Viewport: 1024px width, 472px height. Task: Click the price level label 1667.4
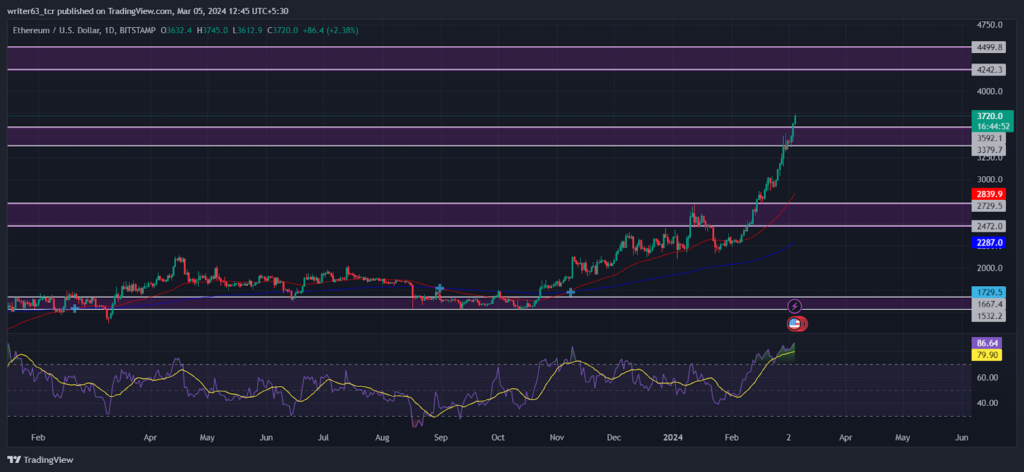989,304
